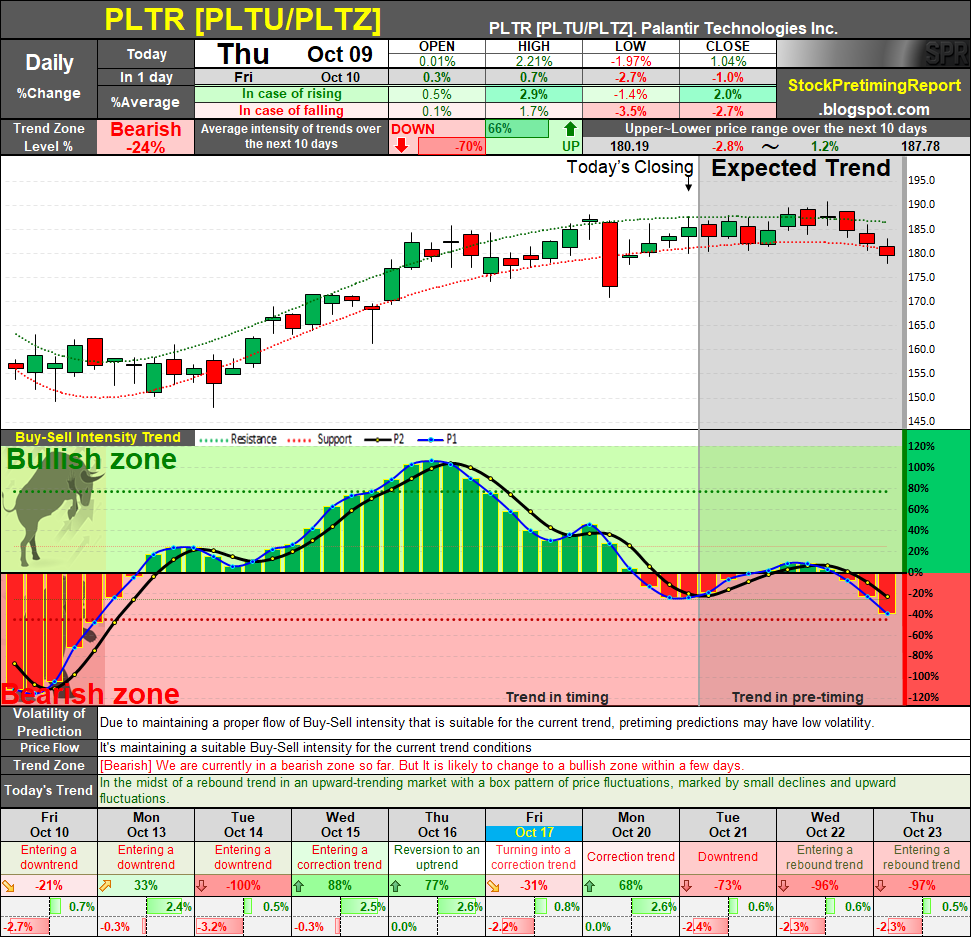The width and height of the screenshot is (971, 937).
Task: Click the red -70% DOWN intensity bar
Action: (x=451, y=146)
